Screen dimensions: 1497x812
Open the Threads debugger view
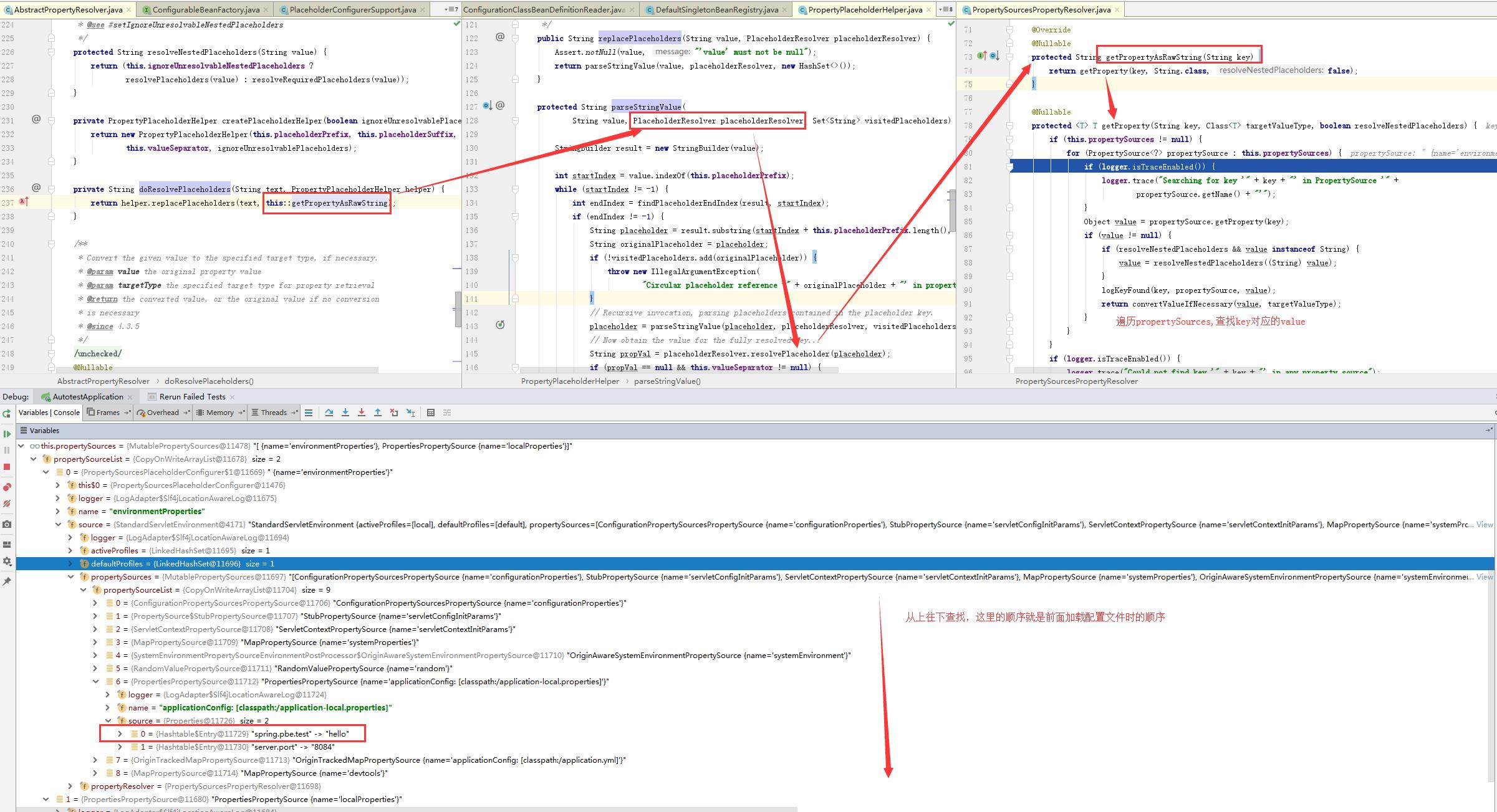click(273, 412)
